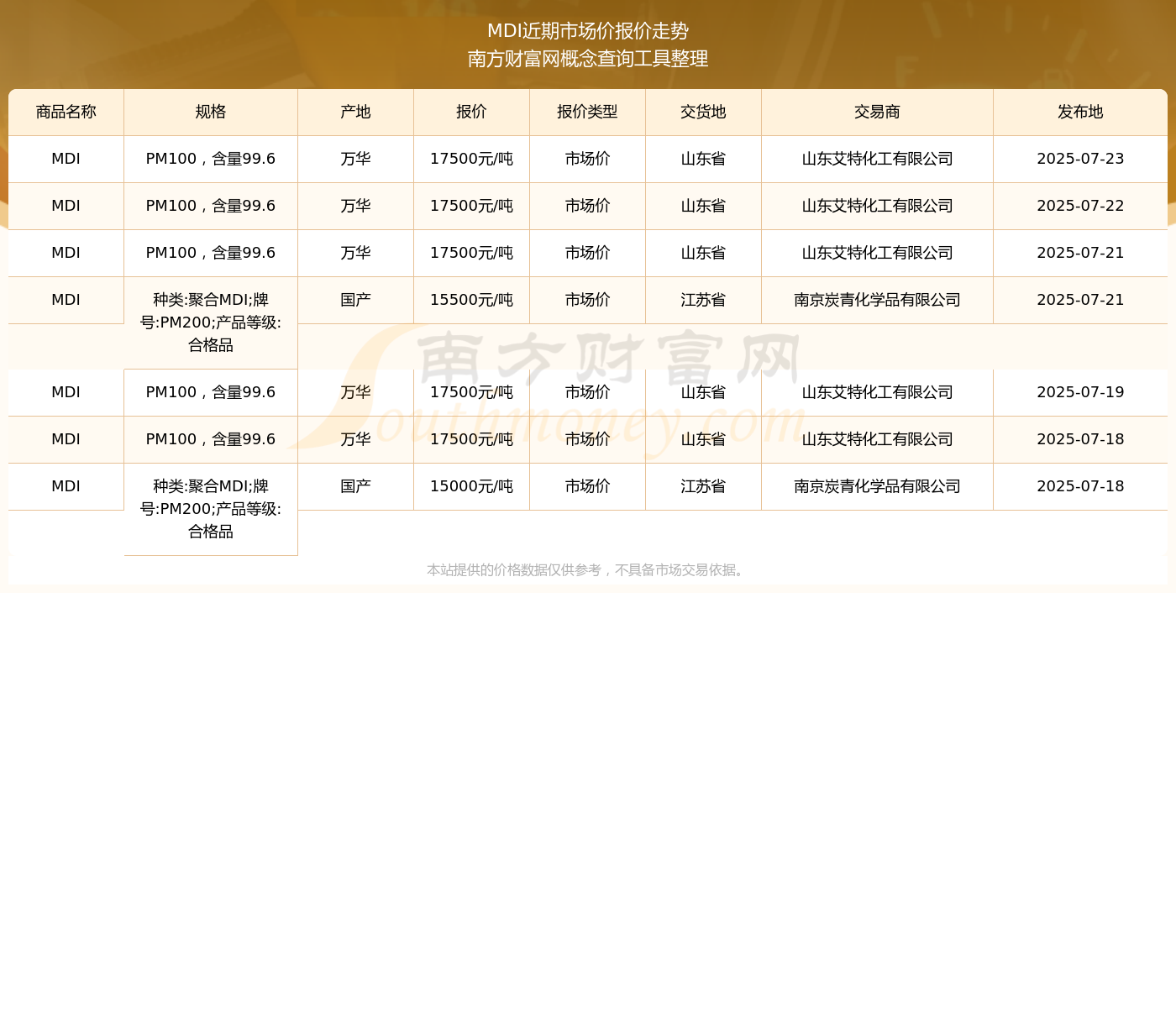Image resolution: width=1176 pixels, height=1012 pixels.
Task: Click PM200 spec cell in the 15500元/吨 row
Action: point(211,322)
